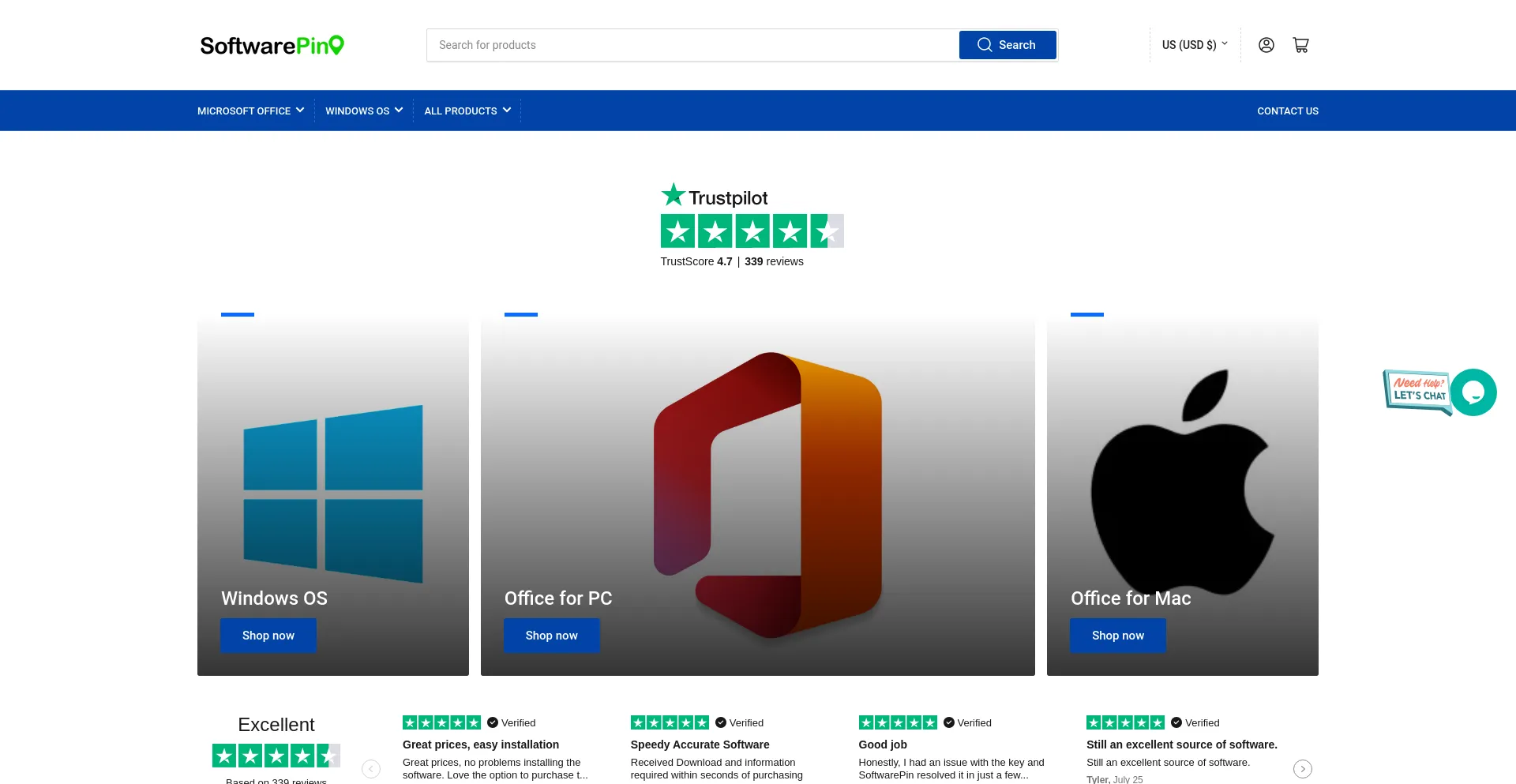Screen dimensions: 1516x784
Task: Shop now for Windows OS
Action: coord(268,636)
